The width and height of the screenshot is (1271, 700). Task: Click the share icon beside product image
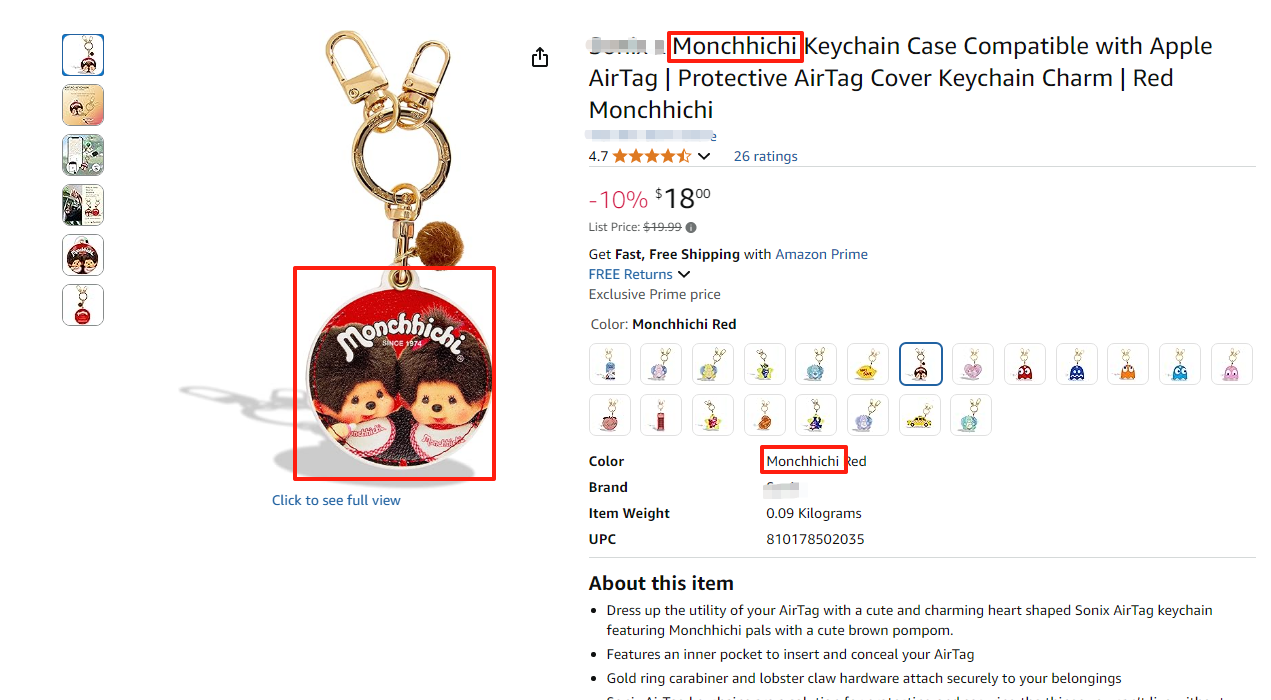540,57
